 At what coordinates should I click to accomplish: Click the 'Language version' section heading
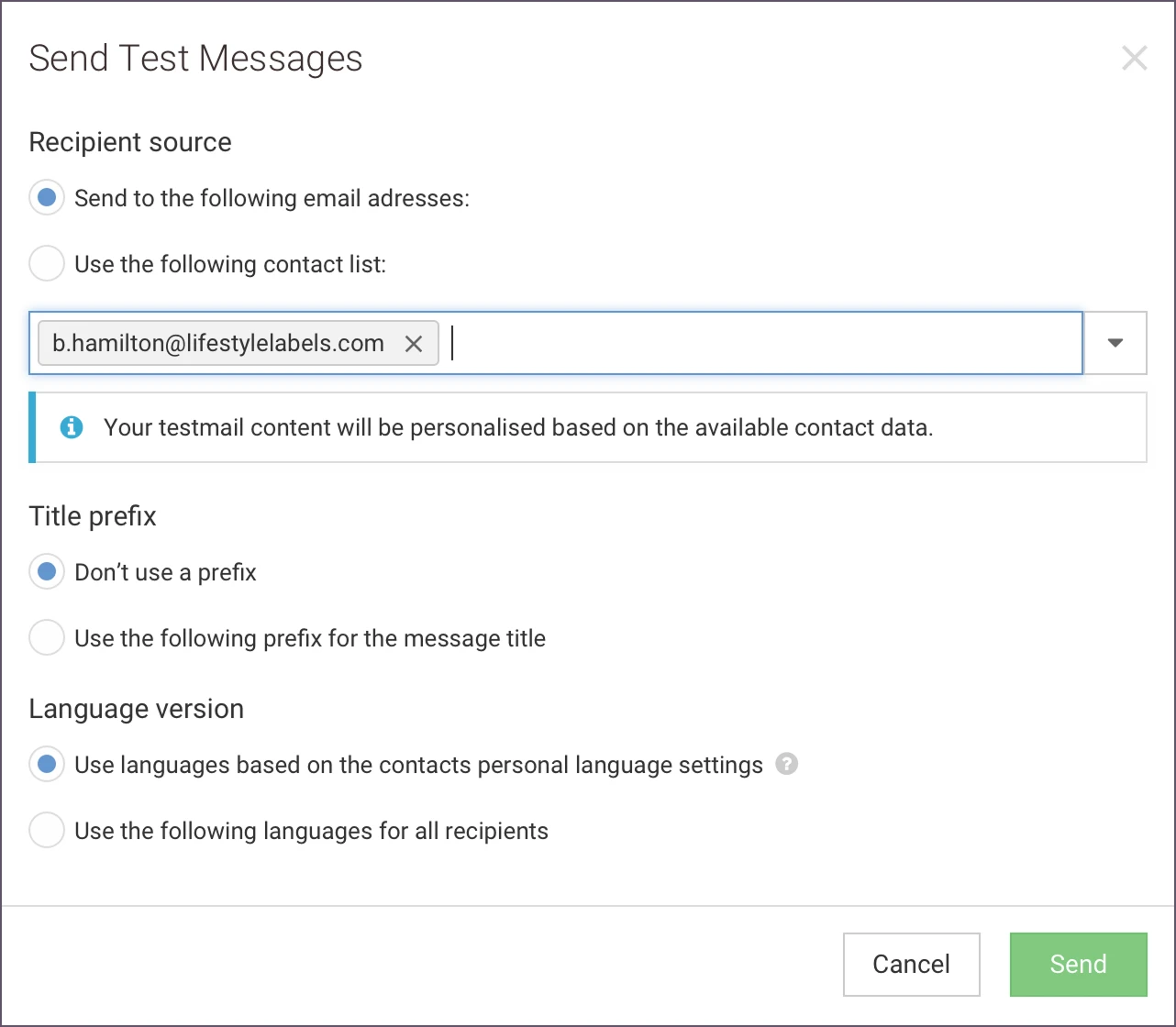click(137, 709)
